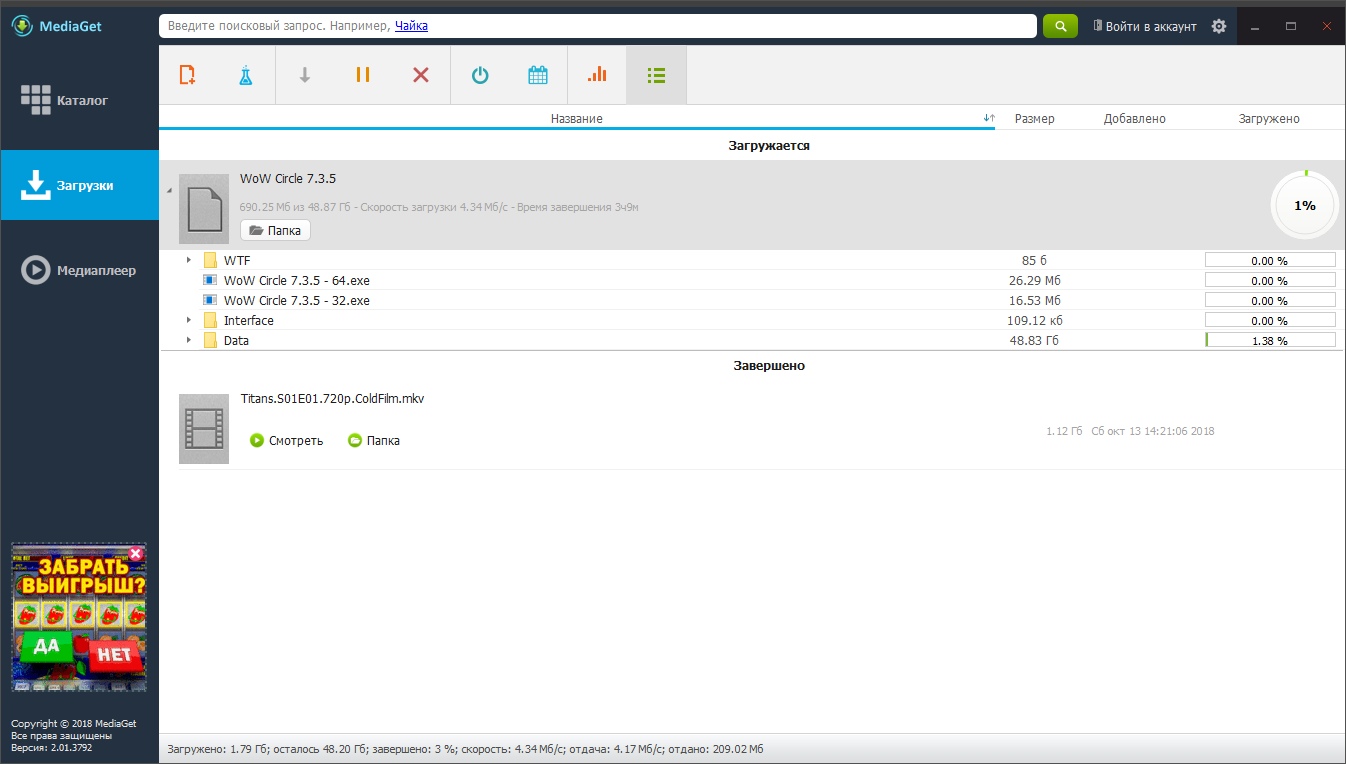Image resolution: width=1346 pixels, height=764 pixels.
Task: Open settings gear icon
Action: 1218,27
